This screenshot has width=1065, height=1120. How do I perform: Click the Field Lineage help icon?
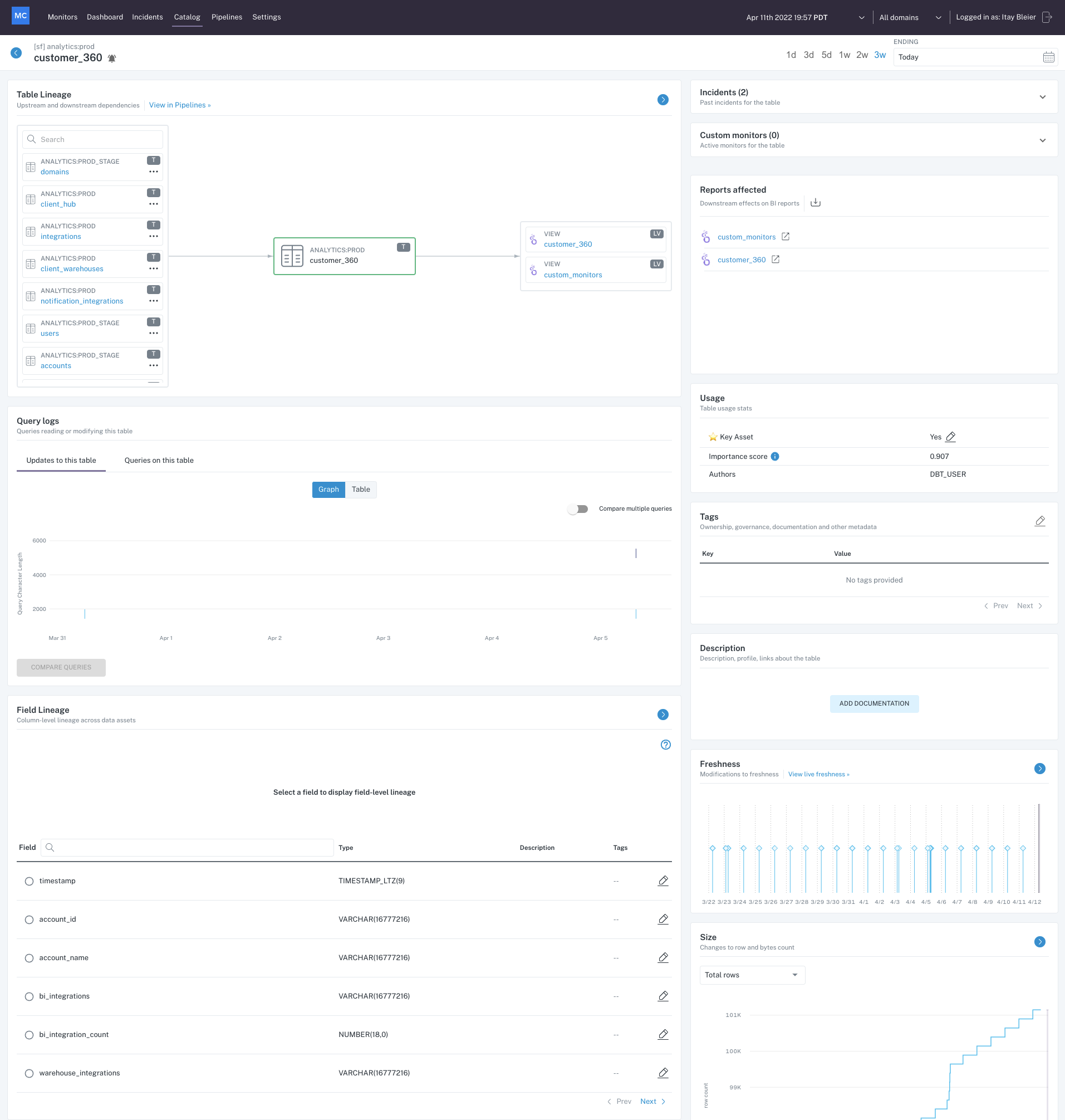click(x=666, y=745)
